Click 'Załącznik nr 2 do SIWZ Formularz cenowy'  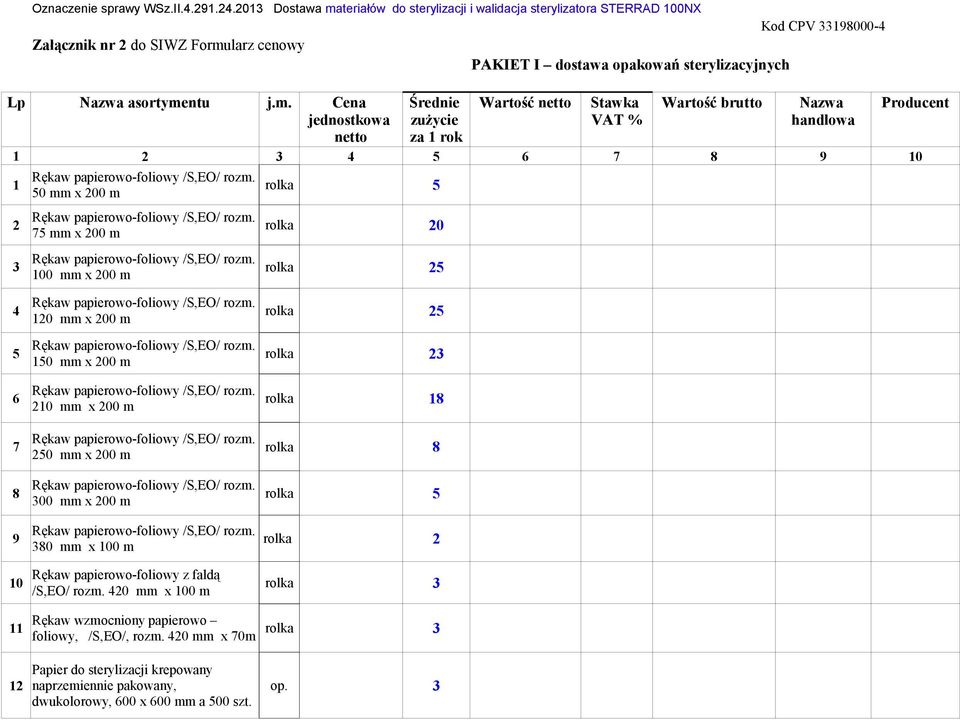click(168, 45)
